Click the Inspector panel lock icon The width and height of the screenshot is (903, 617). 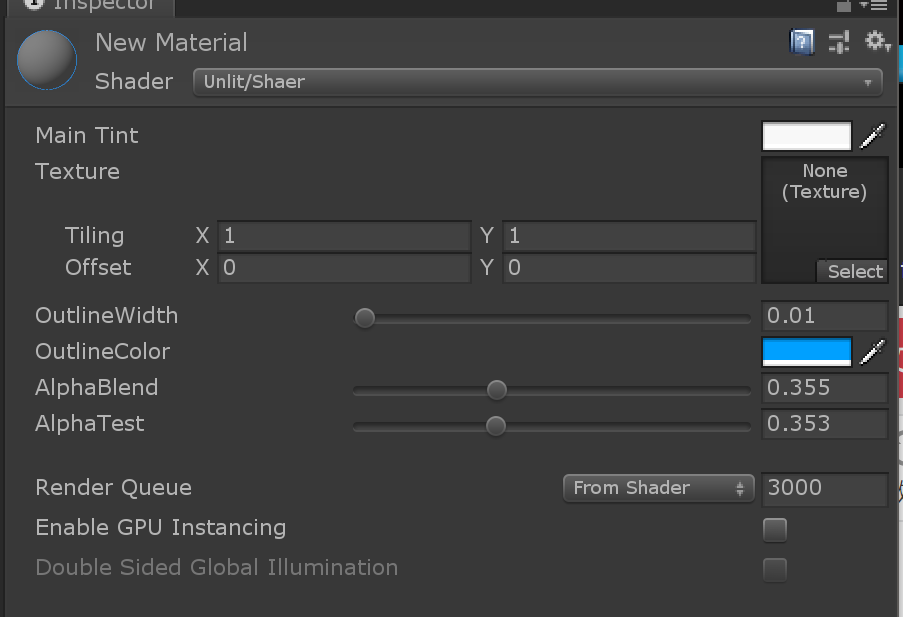pyautogui.click(x=845, y=5)
